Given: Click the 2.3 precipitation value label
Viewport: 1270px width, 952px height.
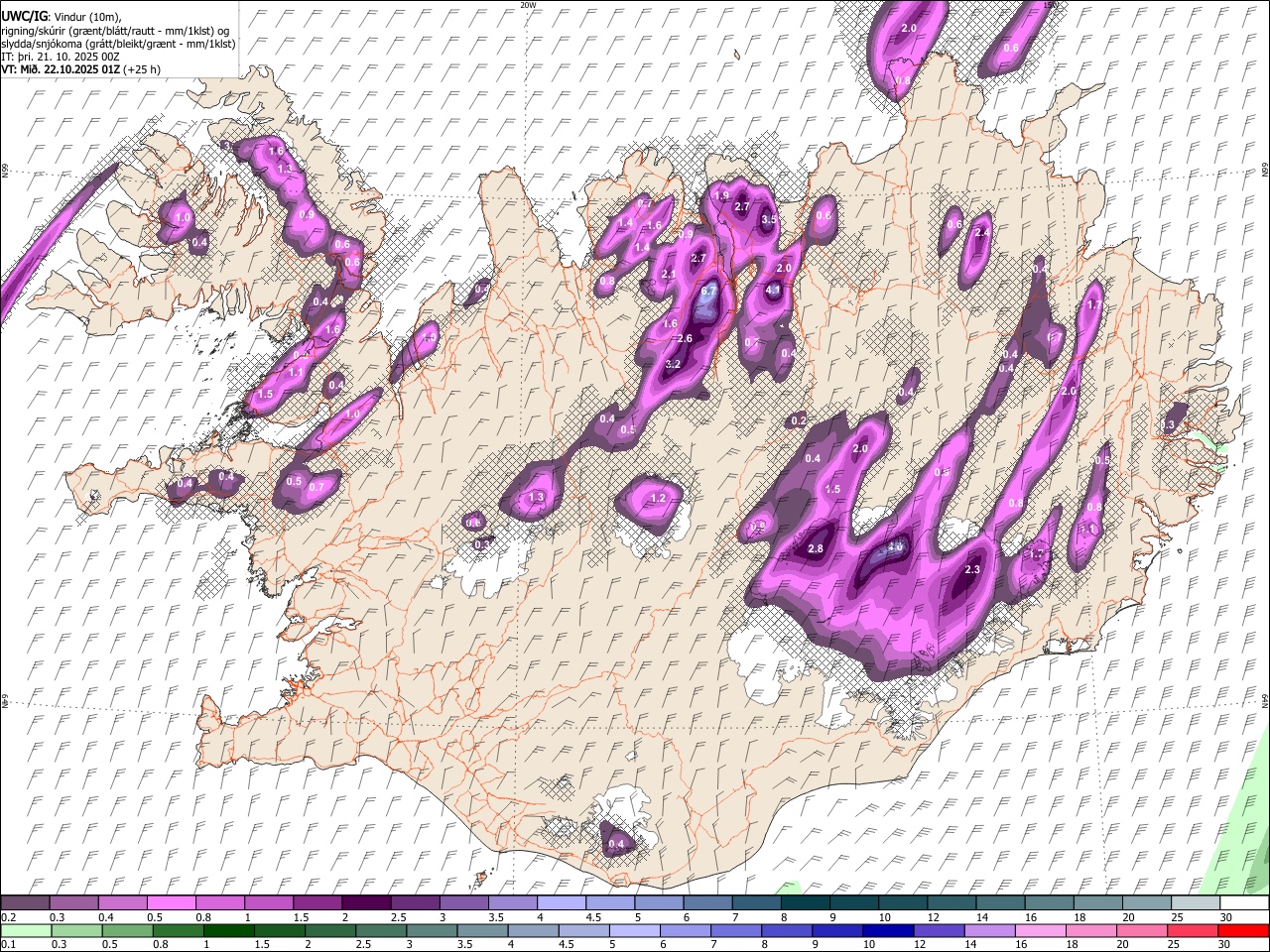Looking at the screenshot, I should [x=972, y=569].
